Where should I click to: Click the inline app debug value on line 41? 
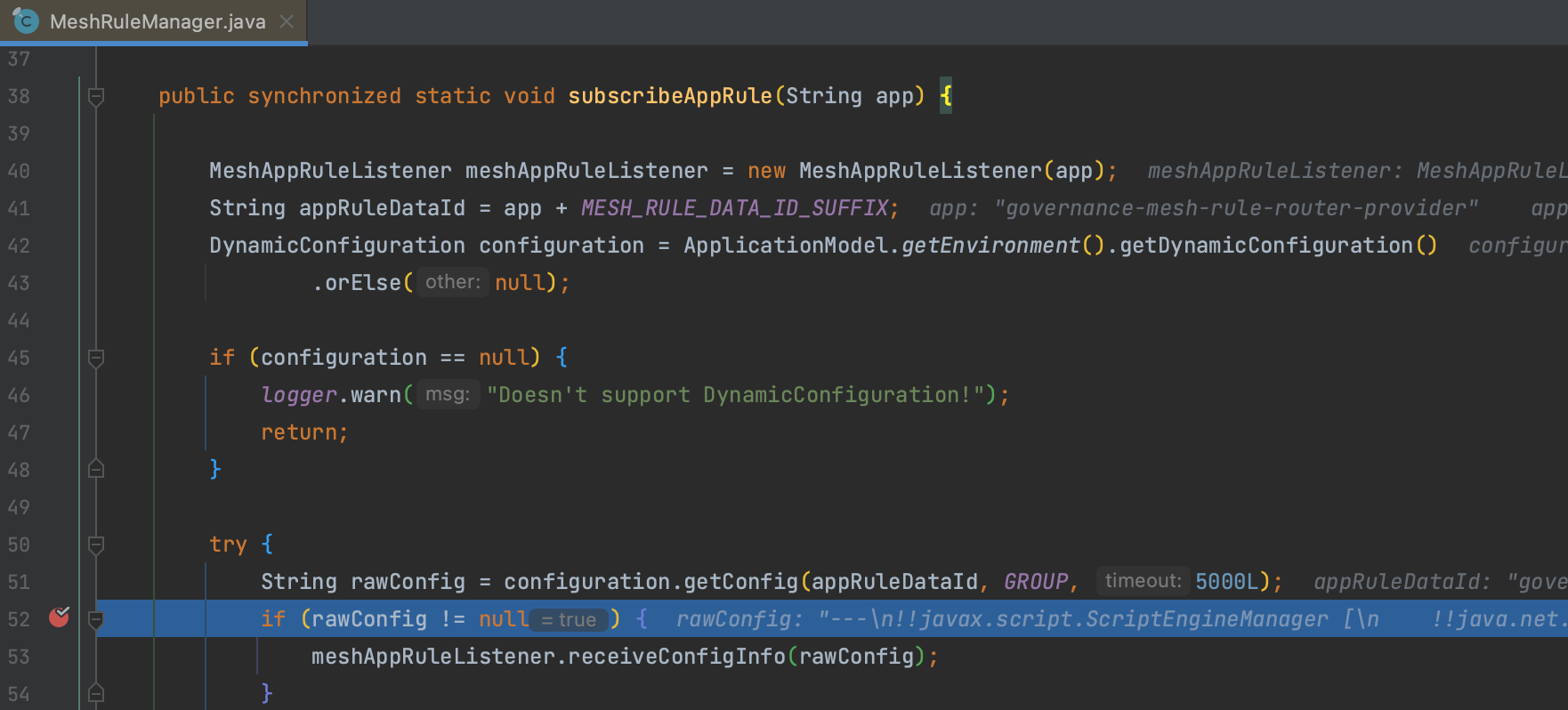click(1203, 208)
